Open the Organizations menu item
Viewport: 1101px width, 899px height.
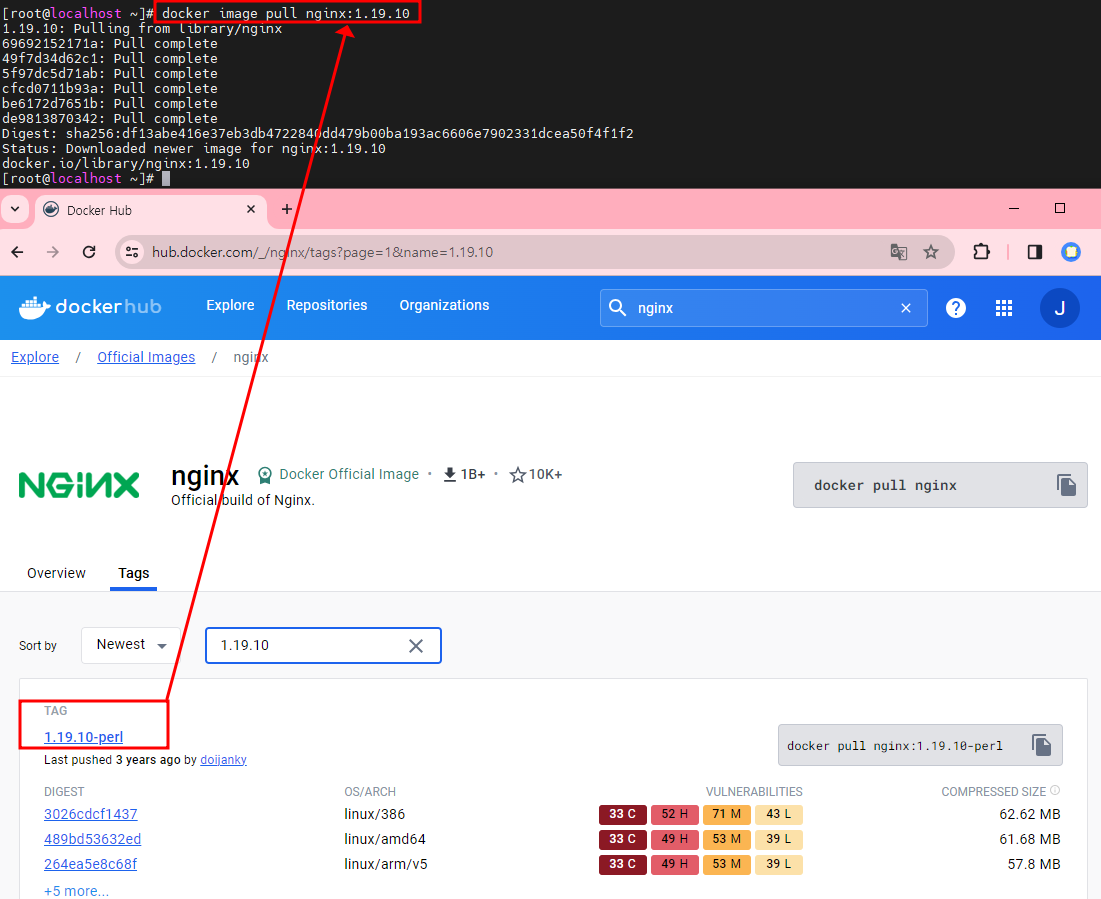444,305
